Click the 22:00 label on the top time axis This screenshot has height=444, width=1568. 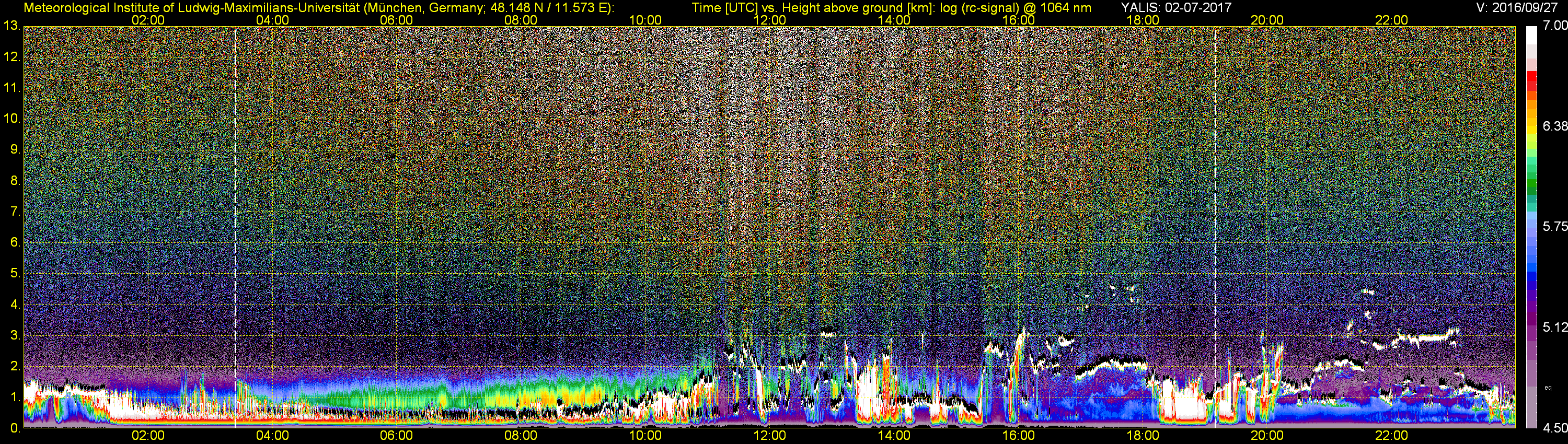[1391, 20]
